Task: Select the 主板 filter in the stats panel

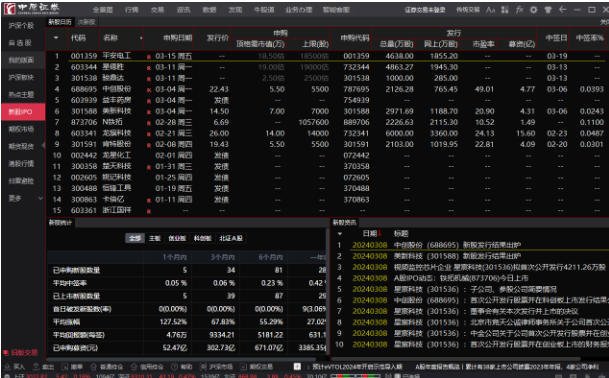Action: pyautogui.click(x=155, y=238)
